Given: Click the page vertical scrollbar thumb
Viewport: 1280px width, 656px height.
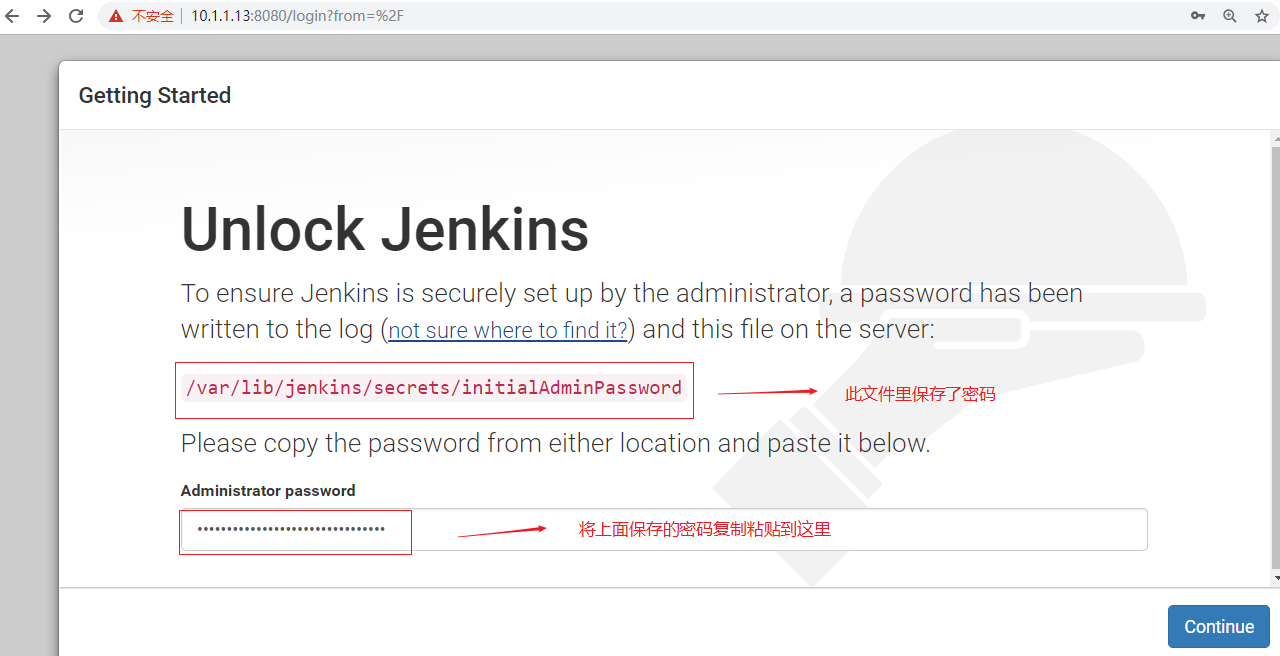Looking at the screenshot, I should (1275, 356).
